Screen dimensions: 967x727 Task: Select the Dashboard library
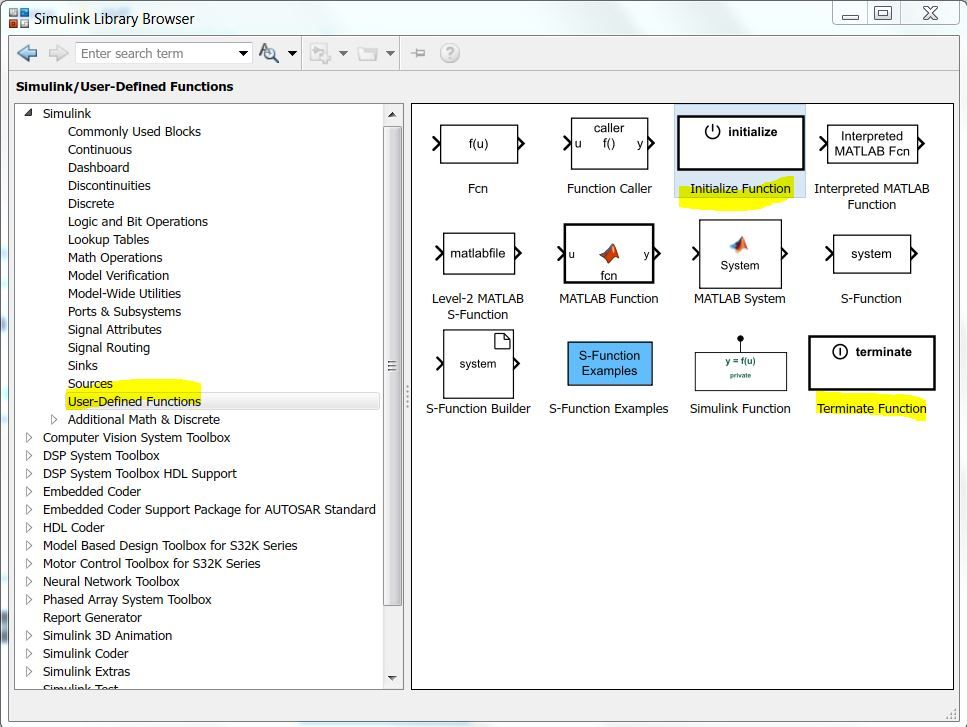pos(99,167)
